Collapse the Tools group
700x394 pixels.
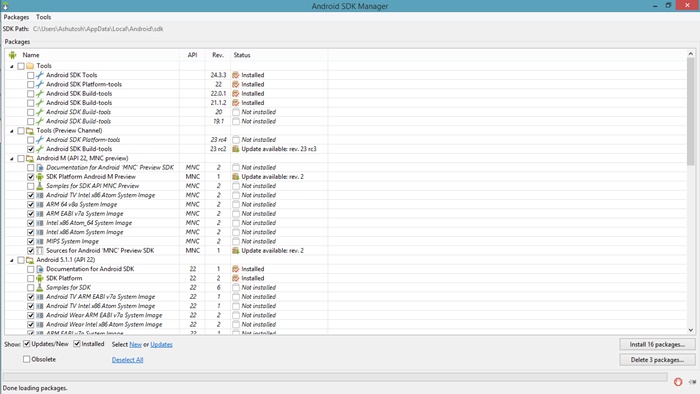click(x=12, y=66)
